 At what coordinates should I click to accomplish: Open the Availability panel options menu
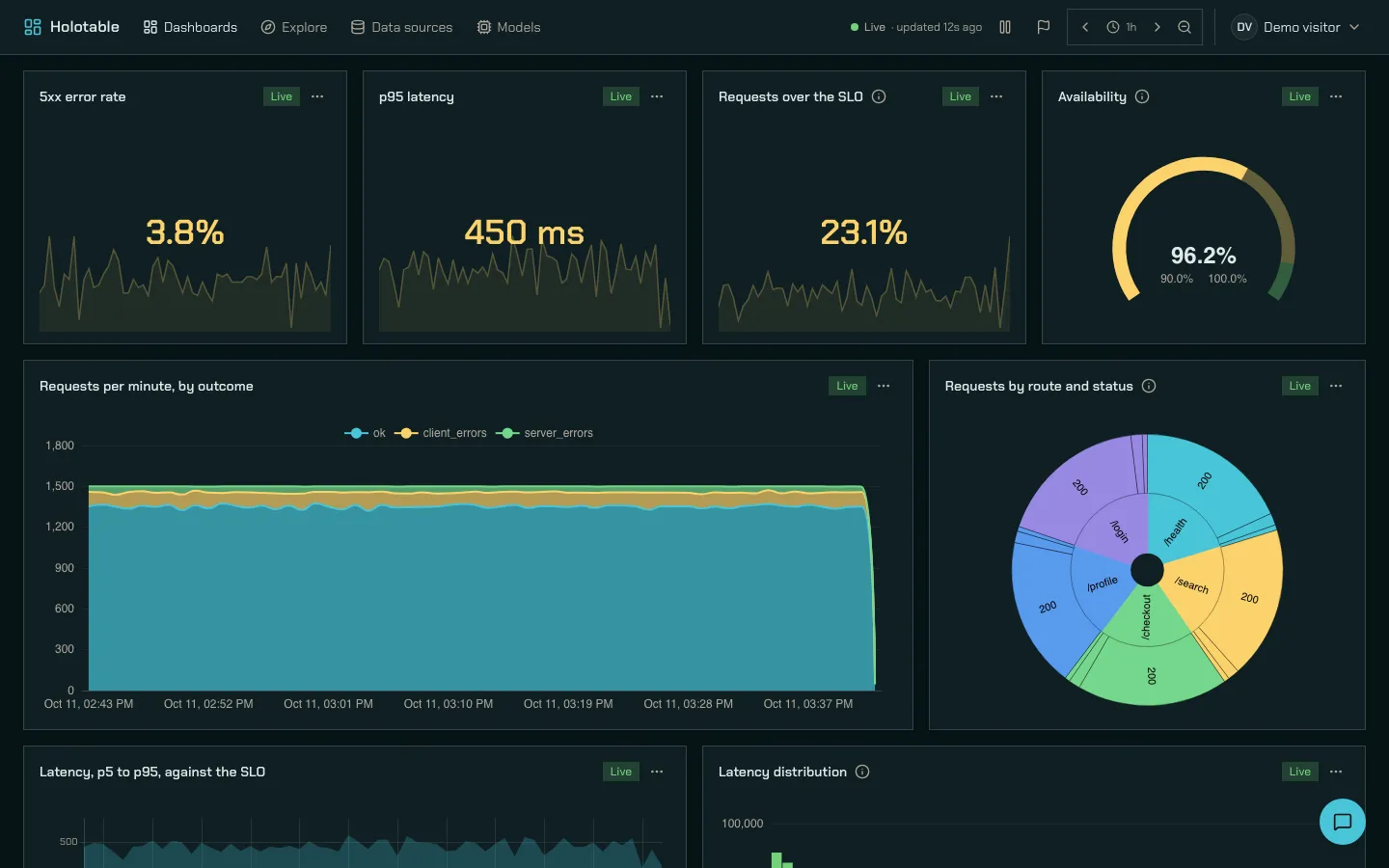pos(1336,96)
